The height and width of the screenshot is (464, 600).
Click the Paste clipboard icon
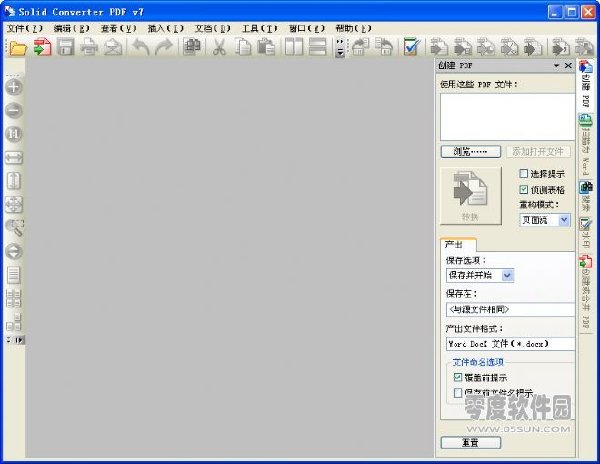click(x=266, y=48)
